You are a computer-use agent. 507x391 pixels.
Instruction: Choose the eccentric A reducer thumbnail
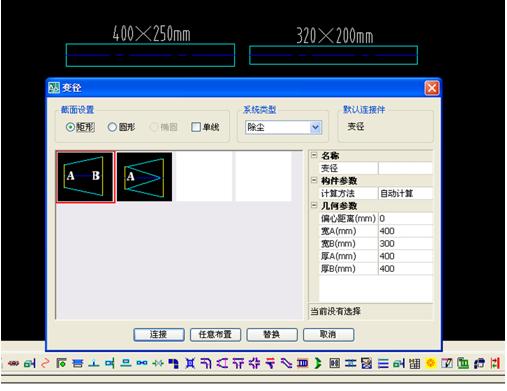pos(144,177)
